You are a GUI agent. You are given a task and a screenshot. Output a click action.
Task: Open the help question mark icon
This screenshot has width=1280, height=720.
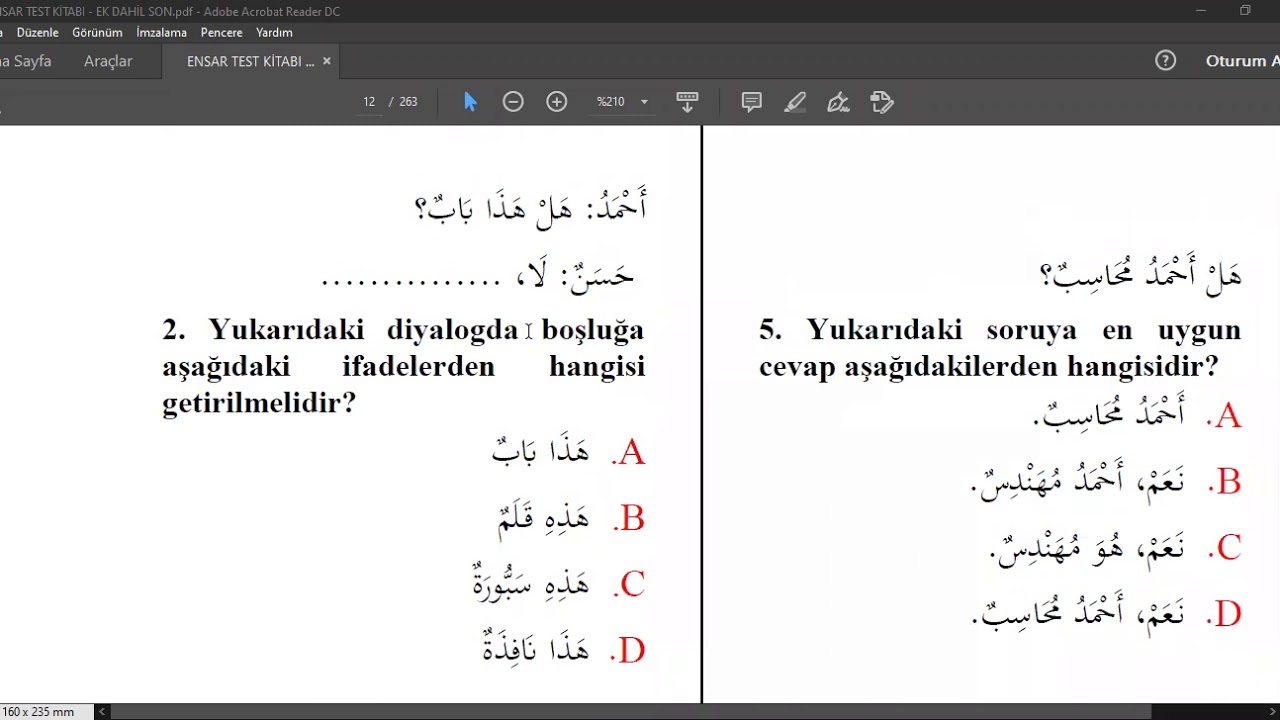pyautogui.click(x=1165, y=61)
